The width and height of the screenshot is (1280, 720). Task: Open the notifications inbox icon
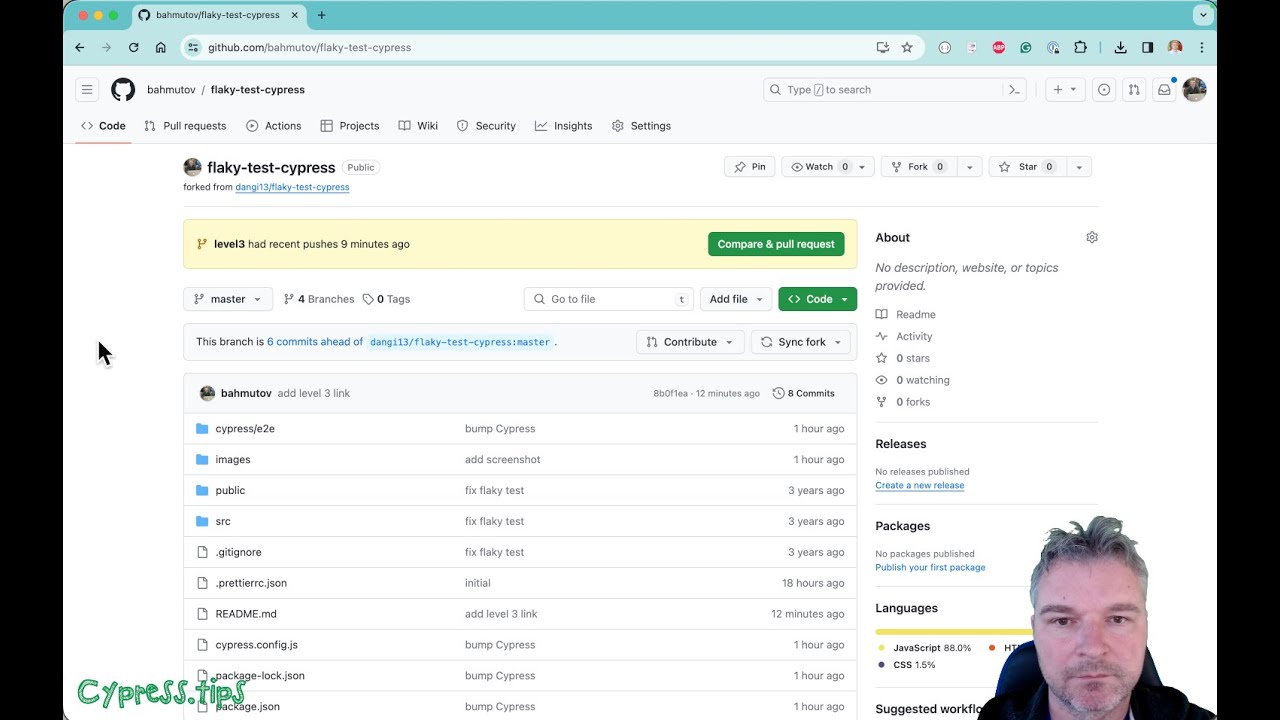coord(1164,90)
